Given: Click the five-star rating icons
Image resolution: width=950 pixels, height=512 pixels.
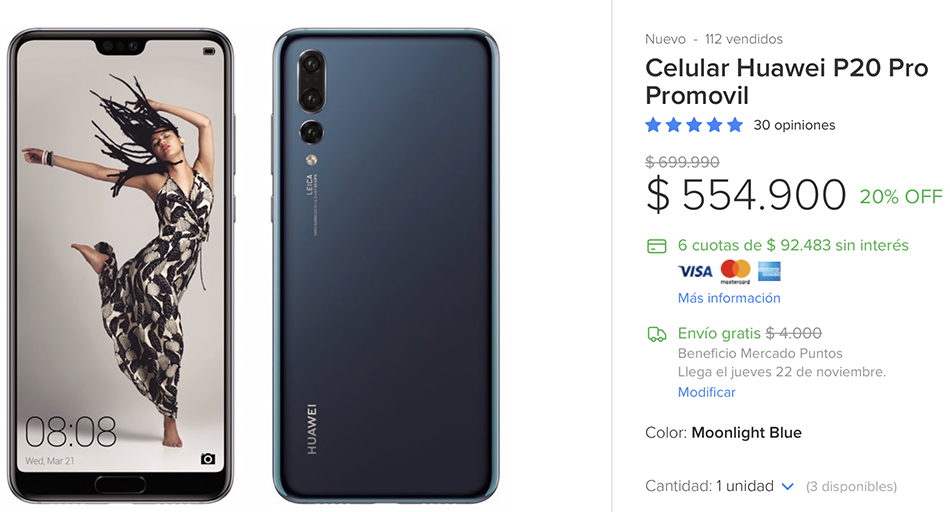Looking at the screenshot, I should coord(694,125).
